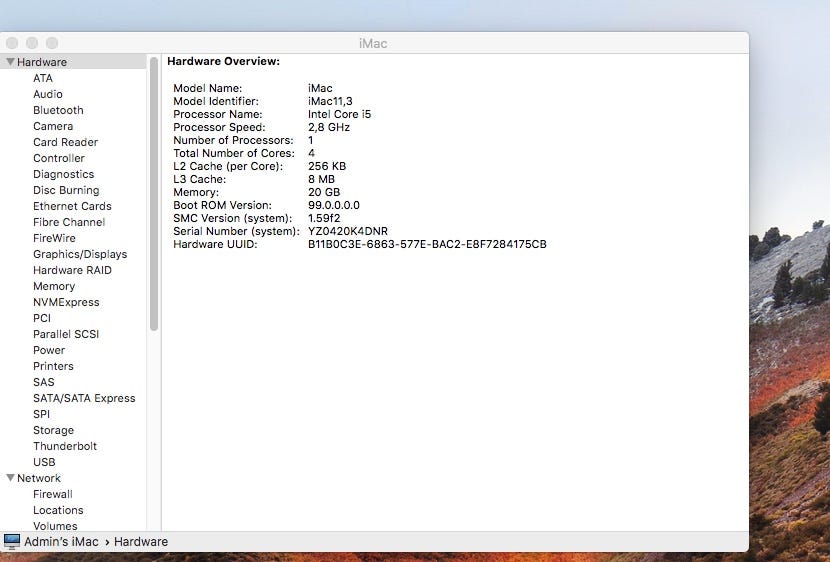Image resolution: width=830 pixels, height=562 pixels.
Task: Select USB in sidebar
Action: 44,463
